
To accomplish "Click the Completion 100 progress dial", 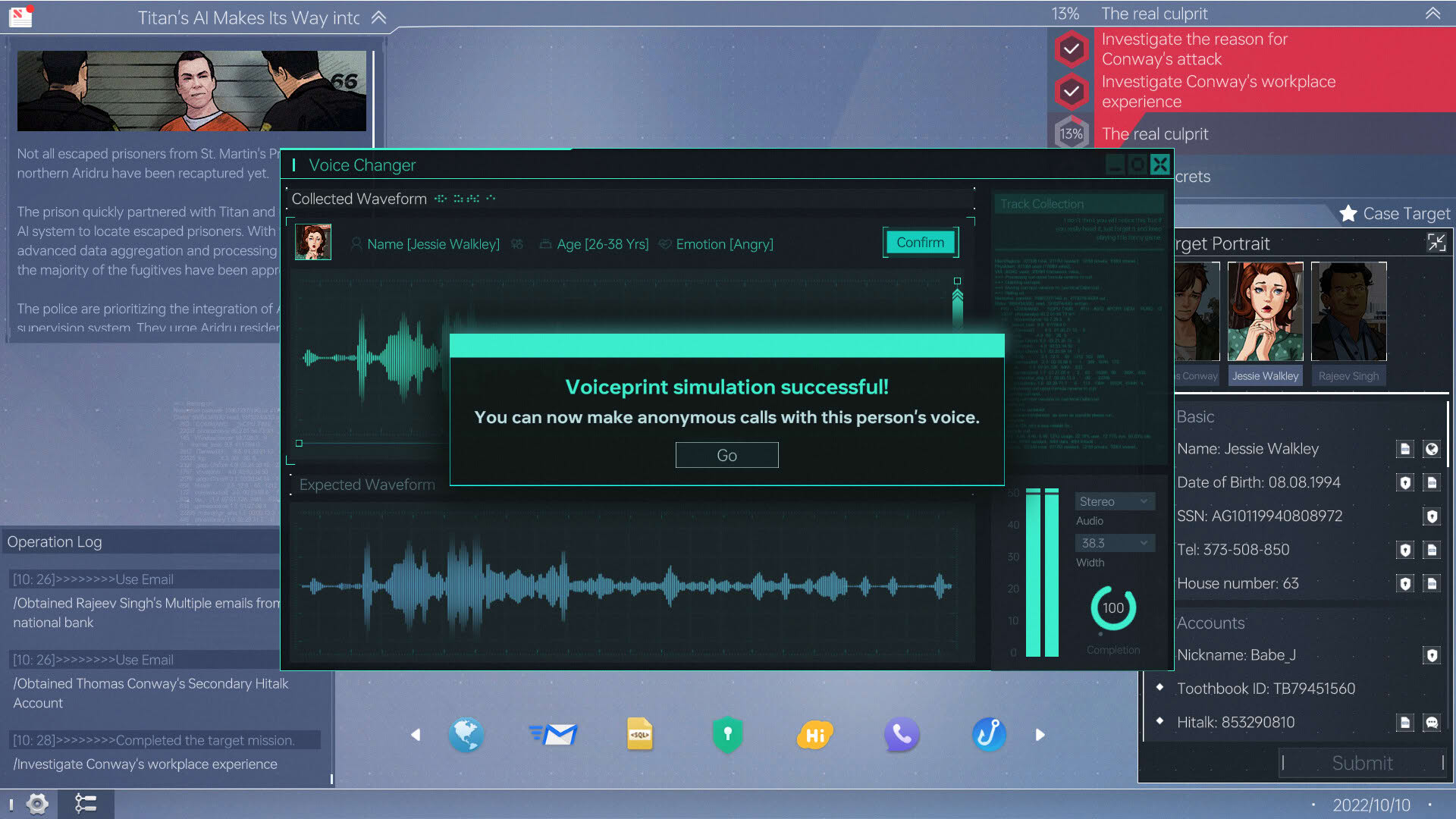I will pyautogui.click(x=1113, y=608).
